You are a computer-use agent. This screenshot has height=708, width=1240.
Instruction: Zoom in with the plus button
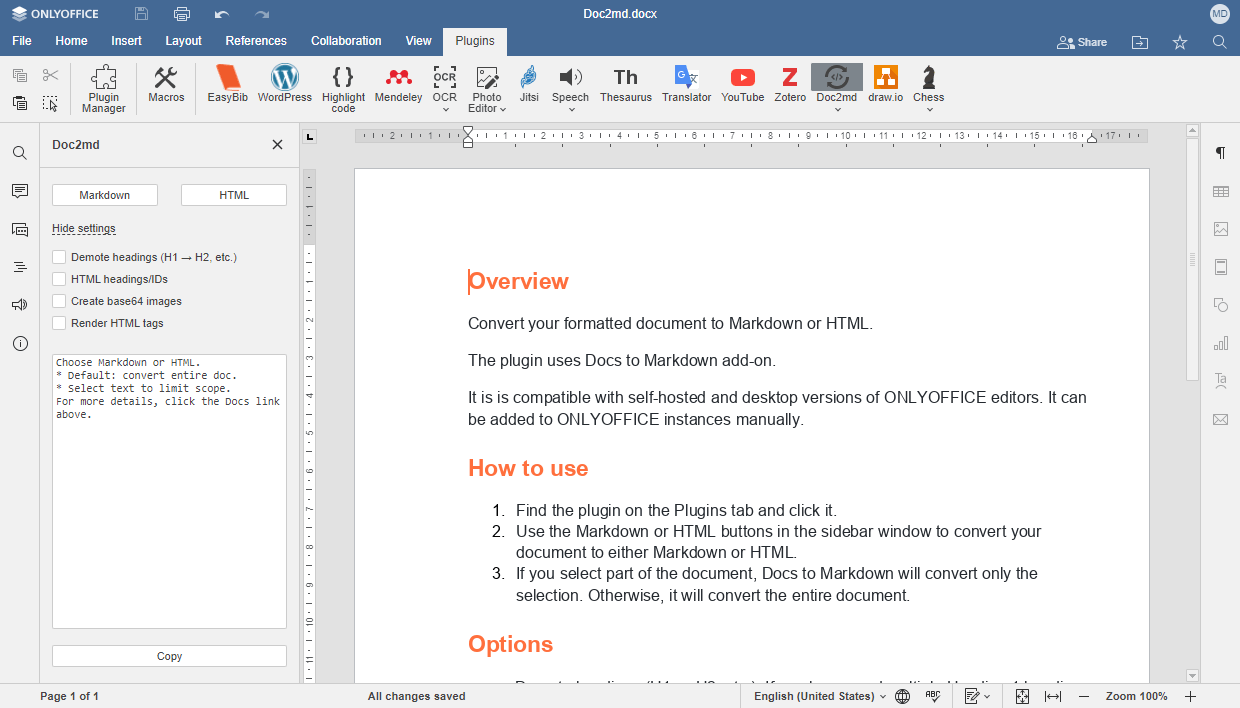pyautogui.click(x=1191, y=696)
